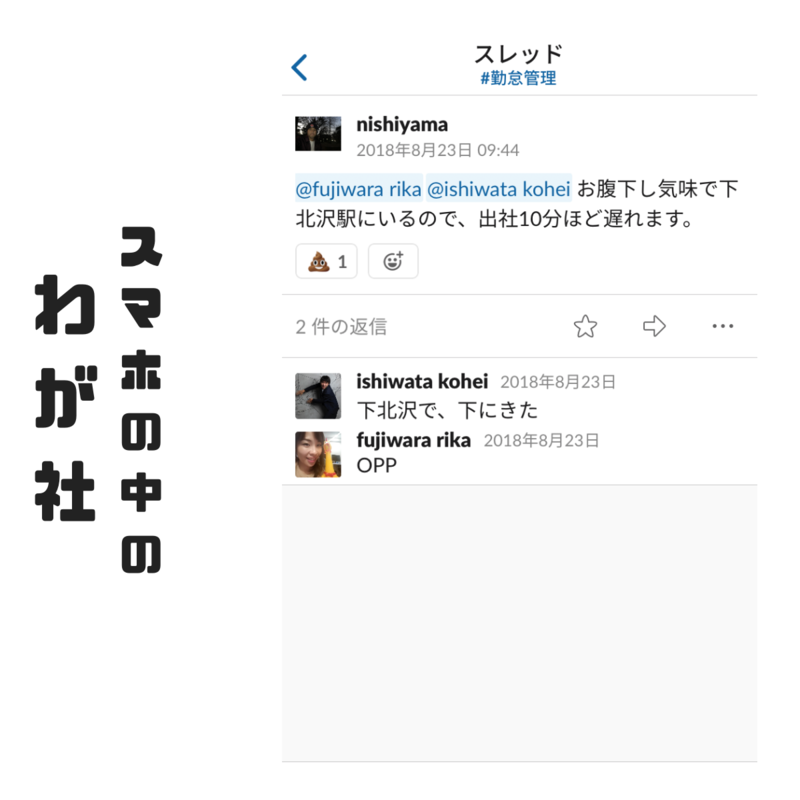
Task: Click the スレッド header title
Action: click(x=518, y=54)
